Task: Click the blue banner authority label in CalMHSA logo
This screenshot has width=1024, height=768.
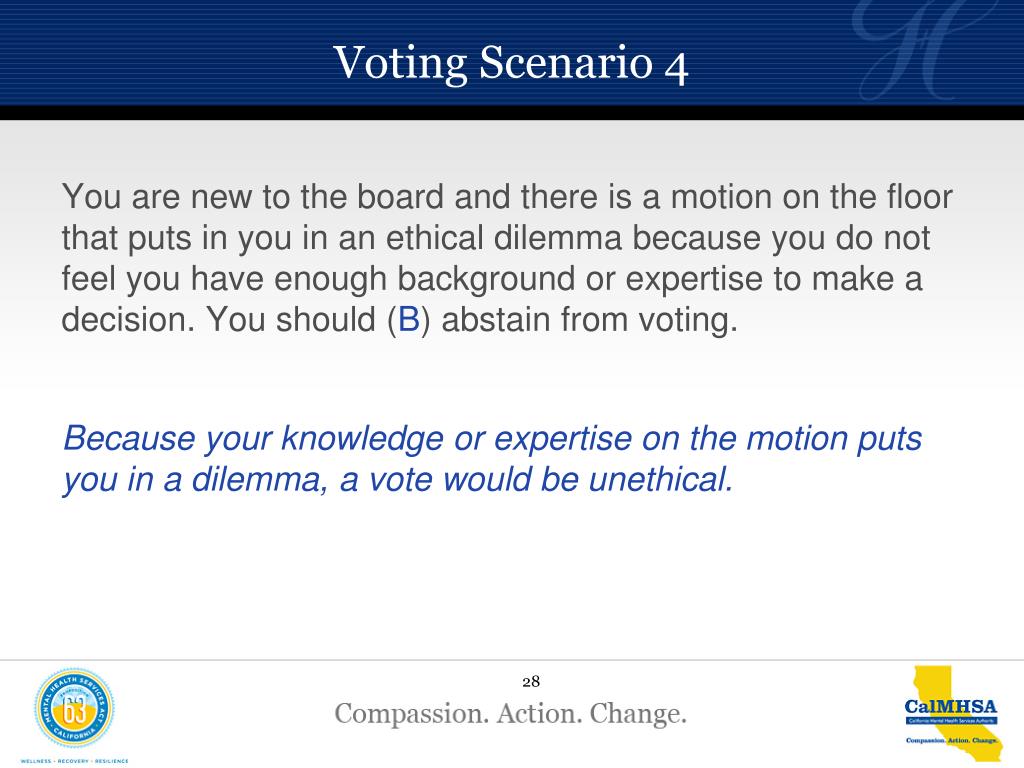Action: pyautogui.click(x=951, y=721)
